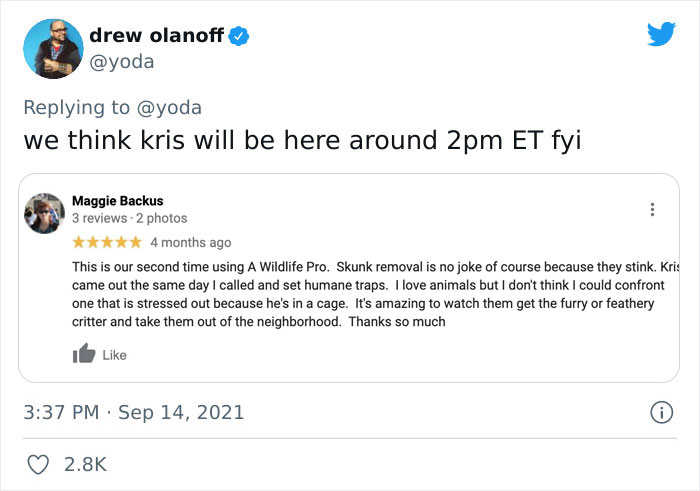Image resolution: width=700 pixels, height=491 pixels.
Task: Click the Twitter bird logo
Action: tap(661, 34)
